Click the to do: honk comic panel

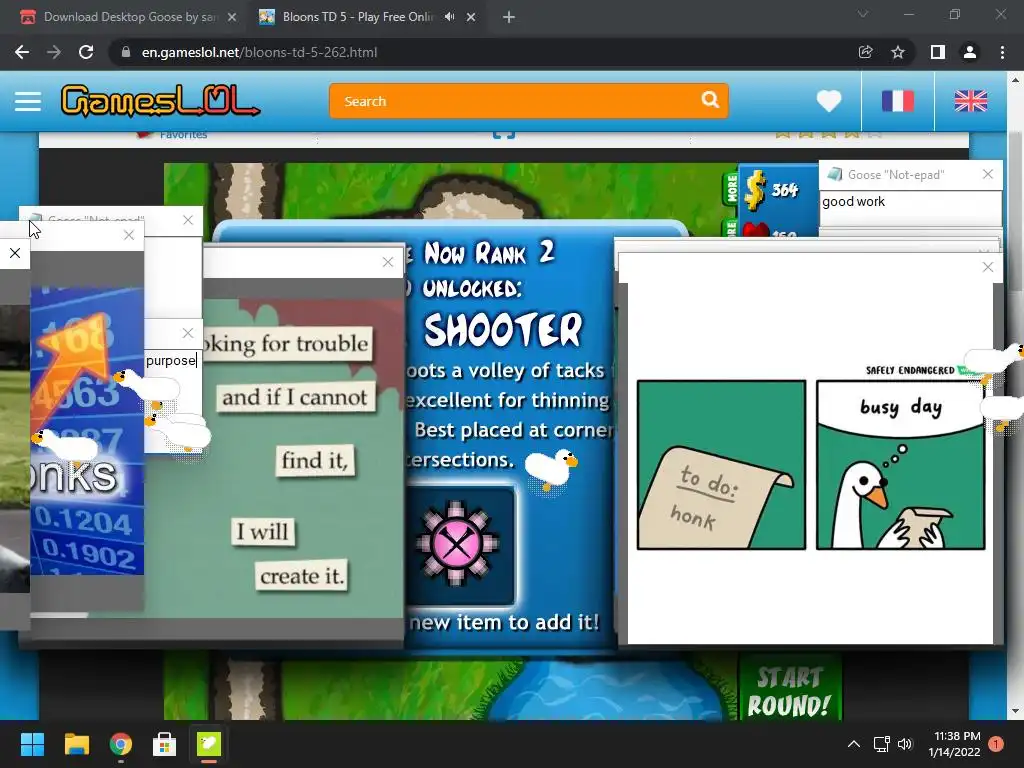(721, 465)
